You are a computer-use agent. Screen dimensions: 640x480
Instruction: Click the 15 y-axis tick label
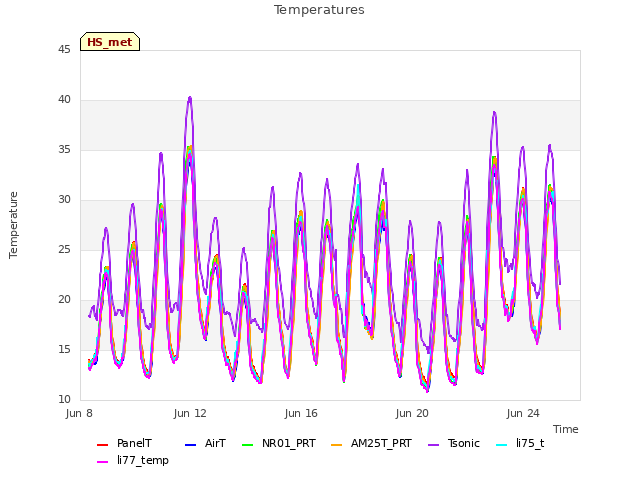point(64,349)
